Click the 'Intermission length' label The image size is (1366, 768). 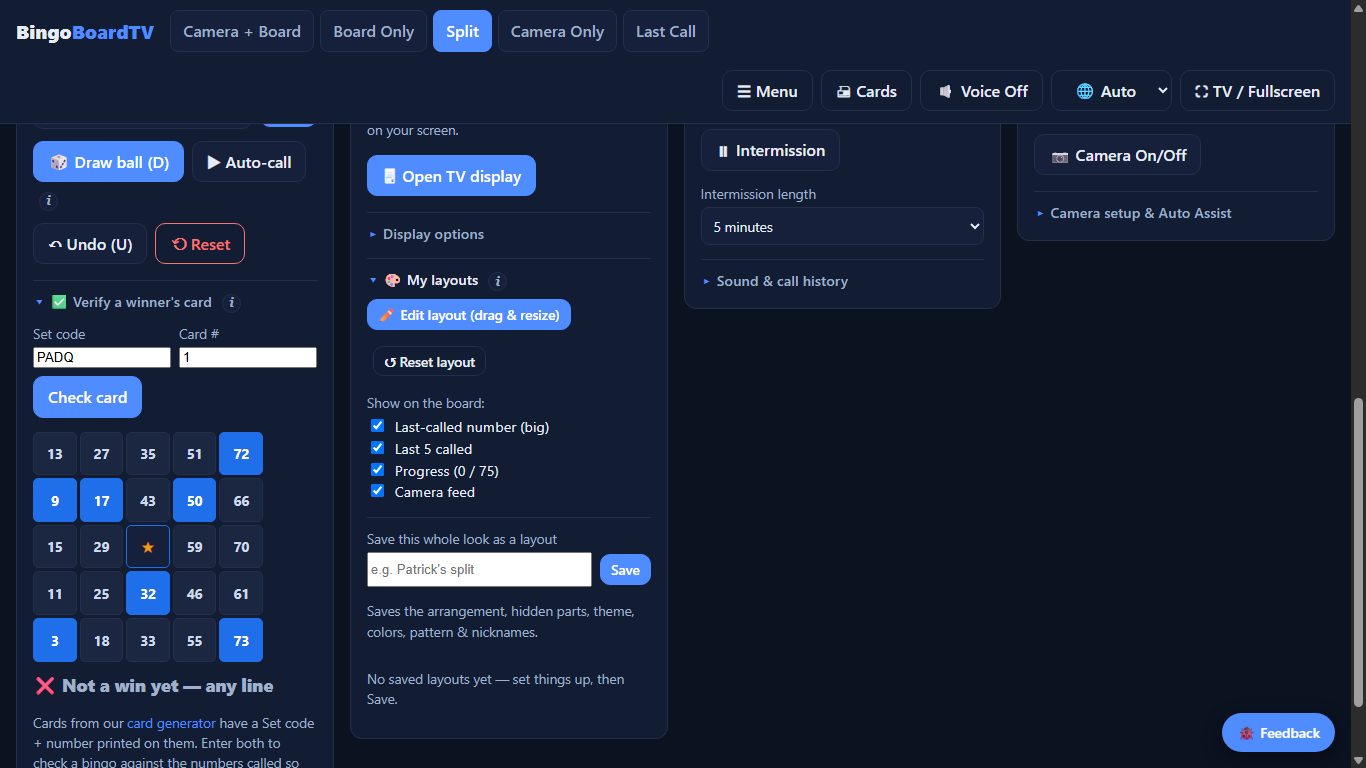[x=758, y=194]
